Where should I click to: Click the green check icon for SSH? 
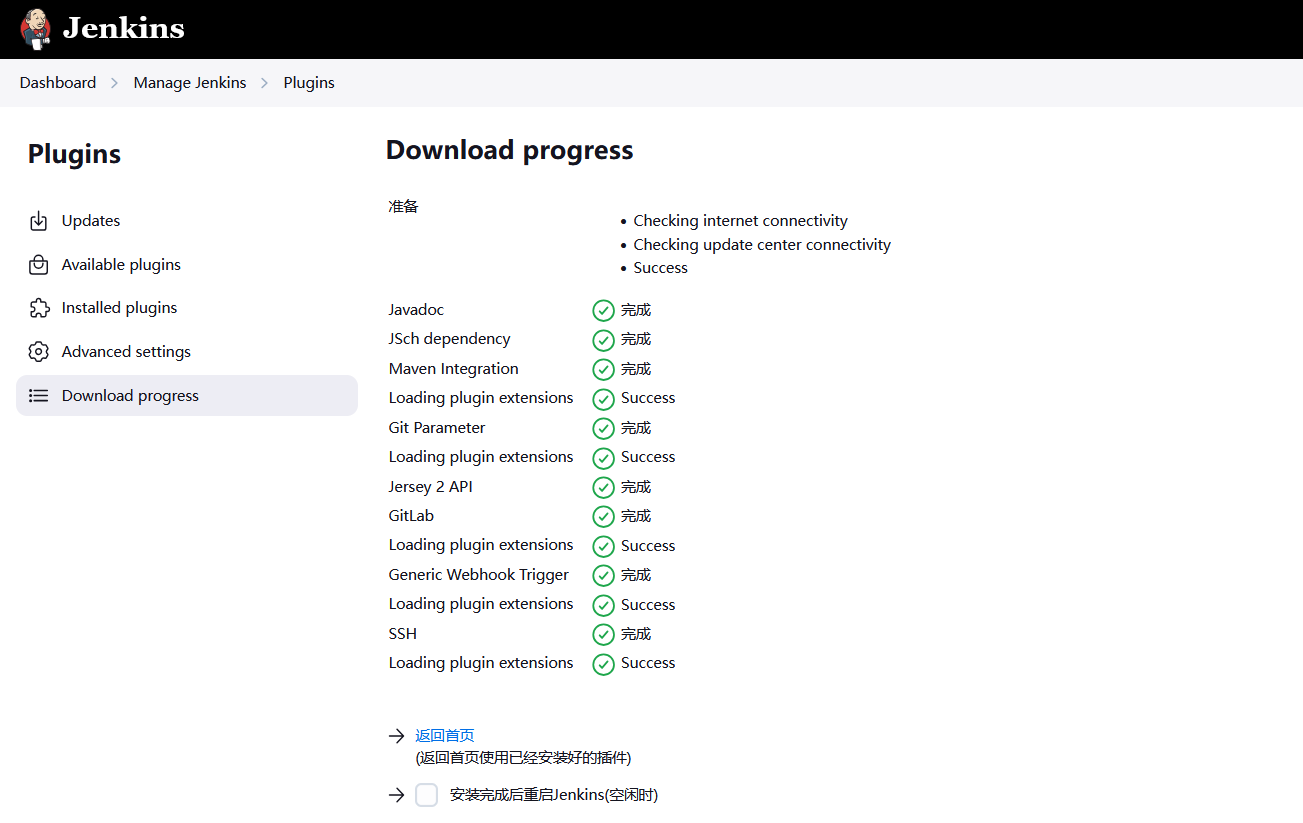[603, 635]
